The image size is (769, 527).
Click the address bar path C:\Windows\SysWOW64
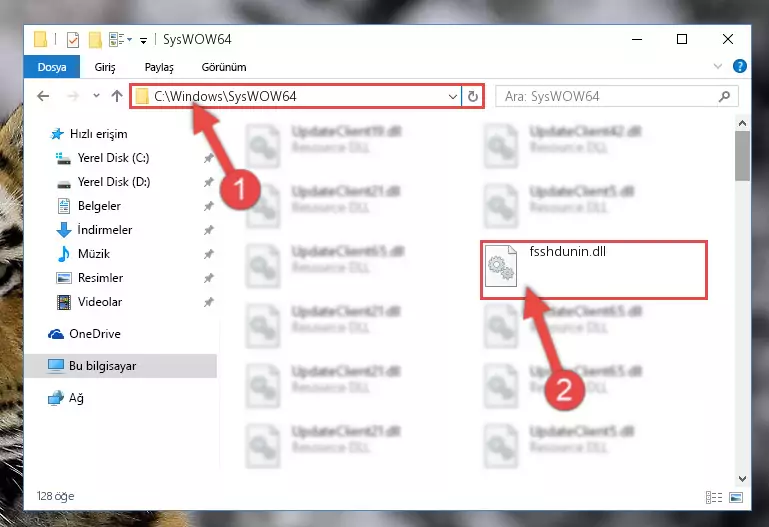tap(225, 96)
